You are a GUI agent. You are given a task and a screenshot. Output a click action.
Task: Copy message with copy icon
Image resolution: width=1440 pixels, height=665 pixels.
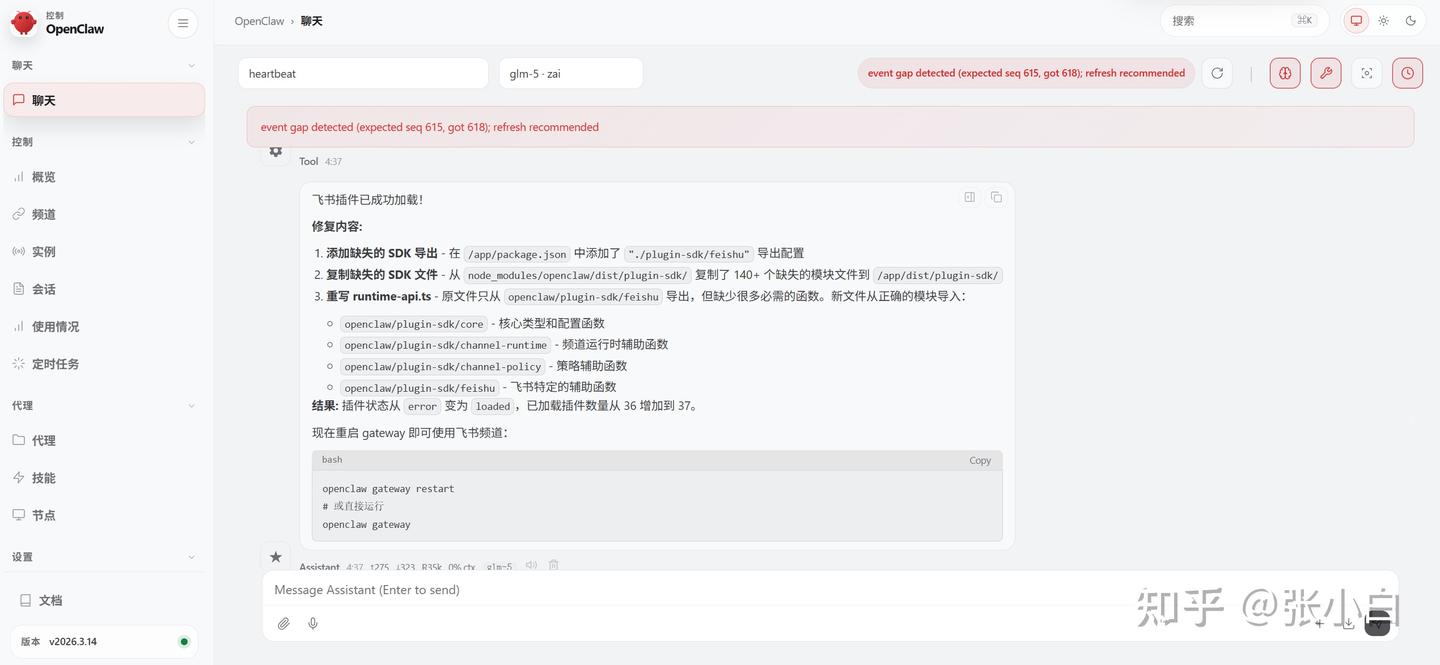pos(996,197)
